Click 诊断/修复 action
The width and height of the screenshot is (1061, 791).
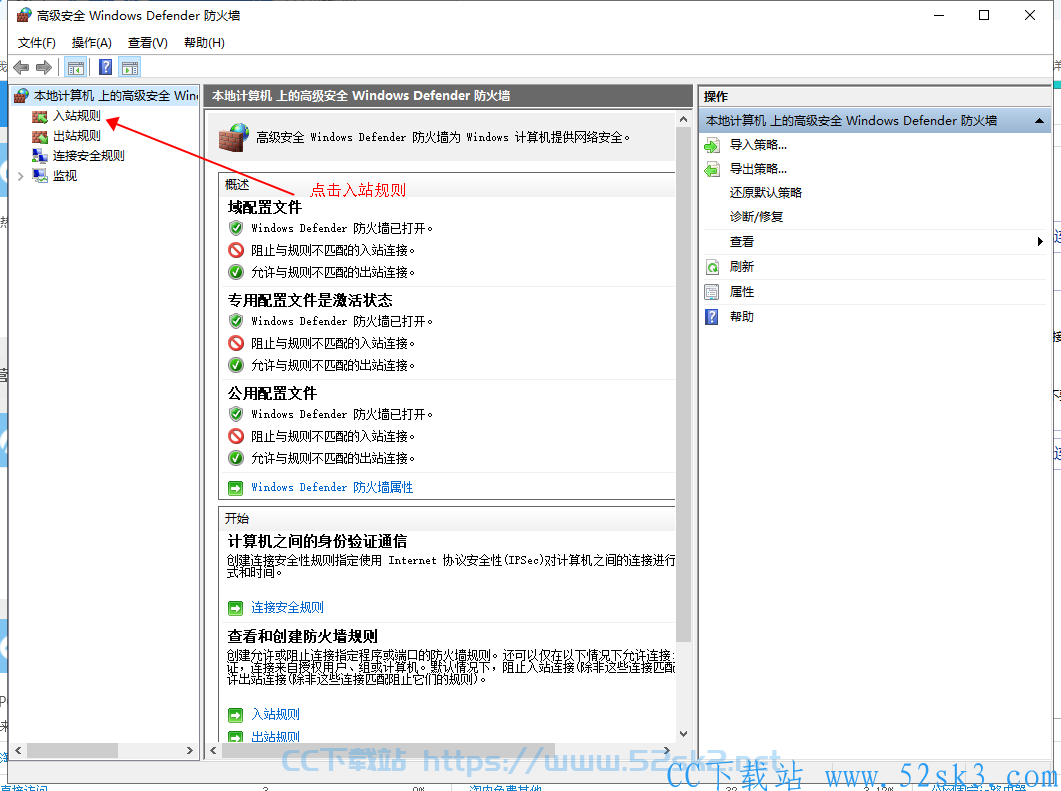(x=757, y=217)
